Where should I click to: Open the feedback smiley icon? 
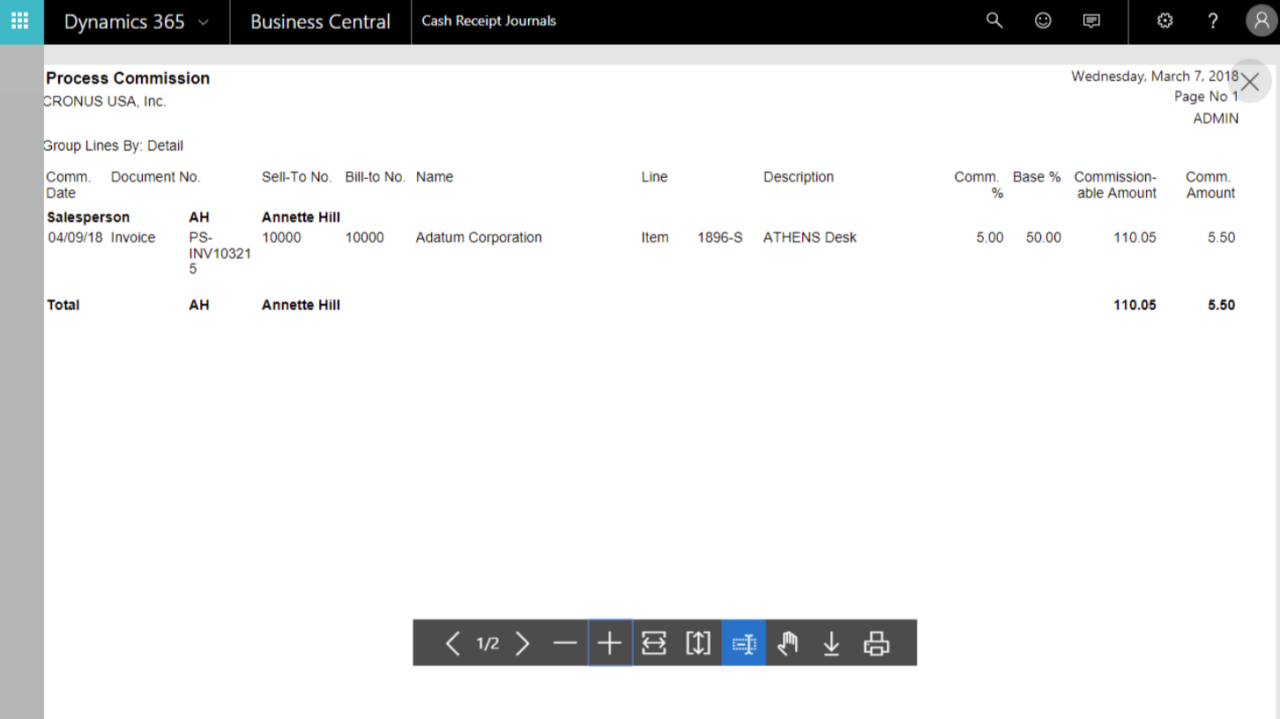tap(1043, 21)
